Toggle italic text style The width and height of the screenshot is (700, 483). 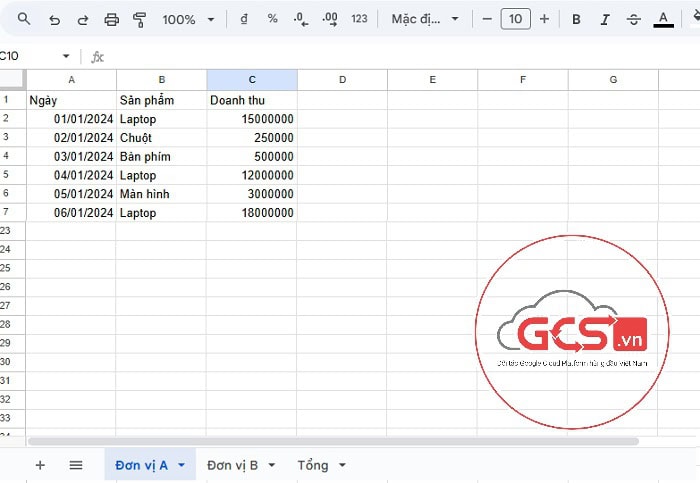point(604,19)
